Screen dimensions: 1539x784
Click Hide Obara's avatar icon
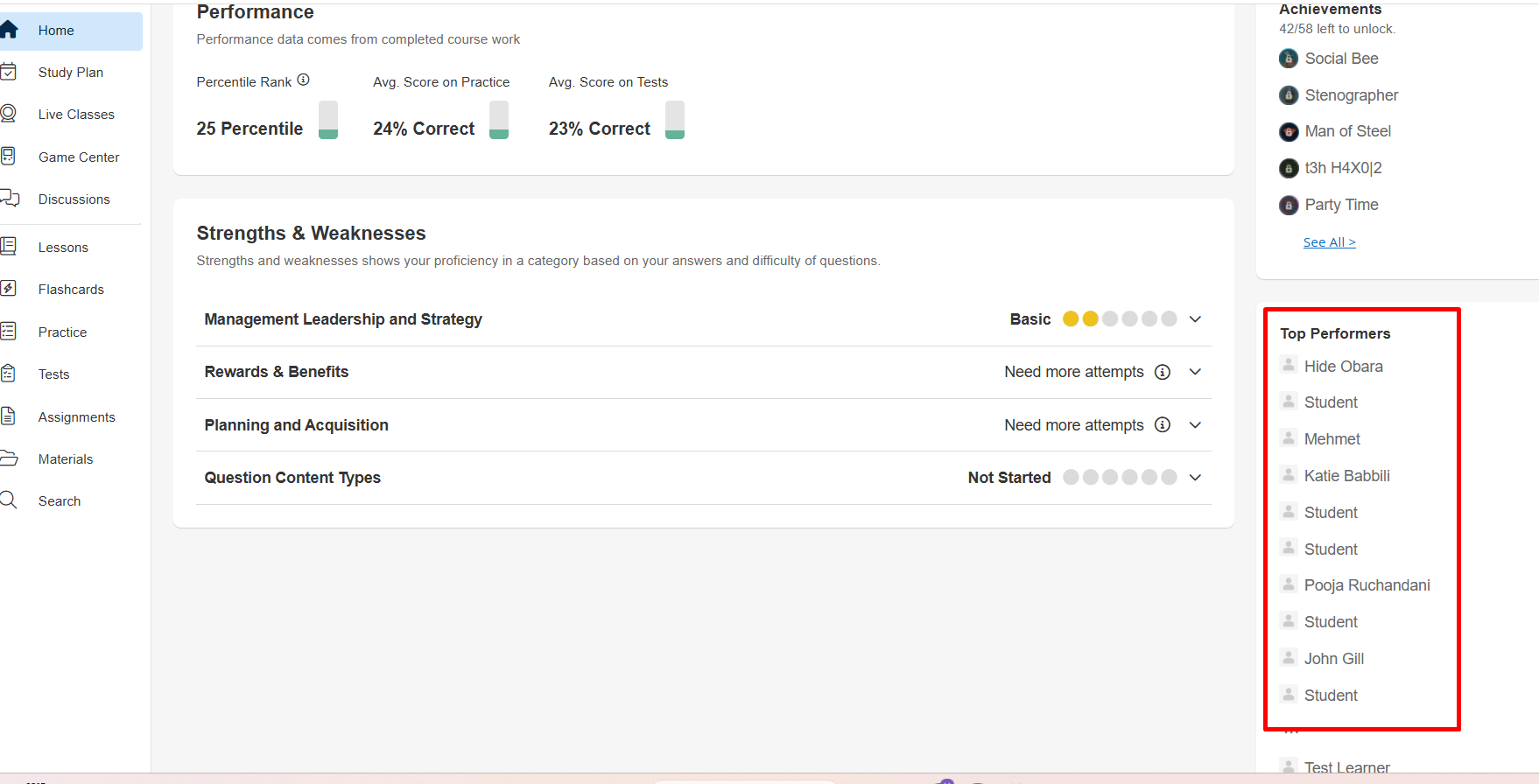pos(1289,366)
